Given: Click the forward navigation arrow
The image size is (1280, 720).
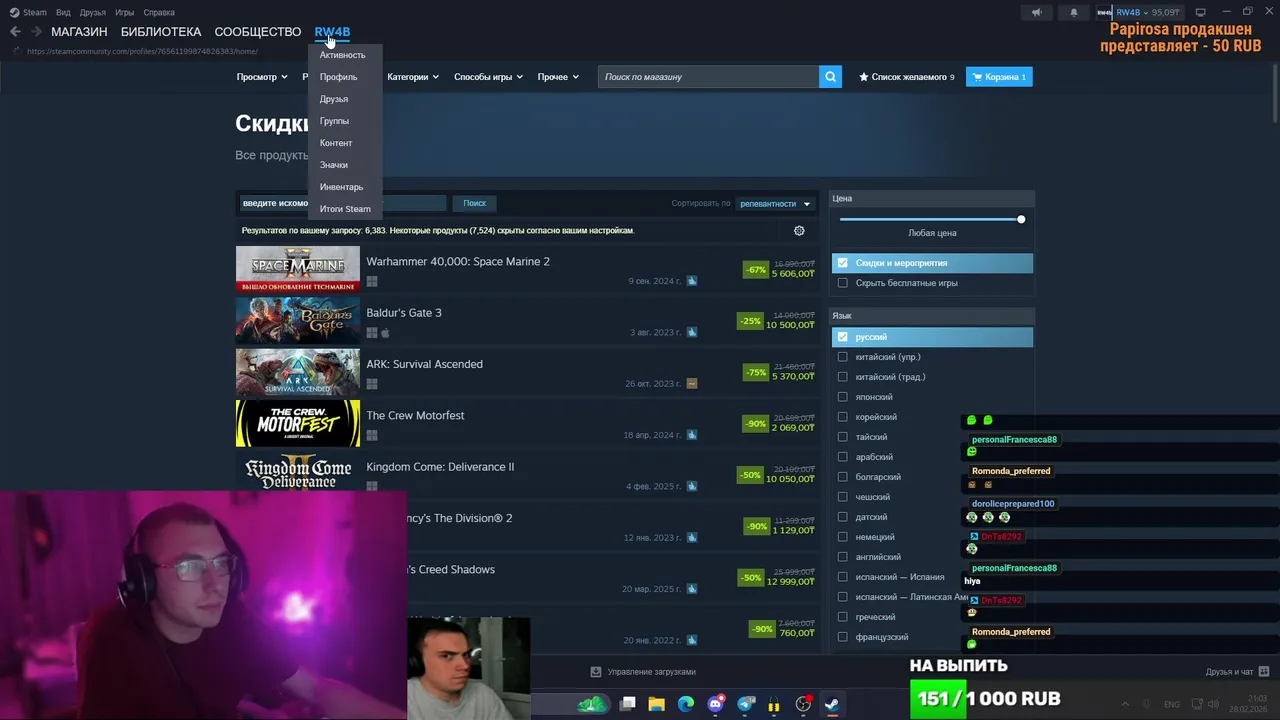Looking at the screenshot, I should (36, 32).
